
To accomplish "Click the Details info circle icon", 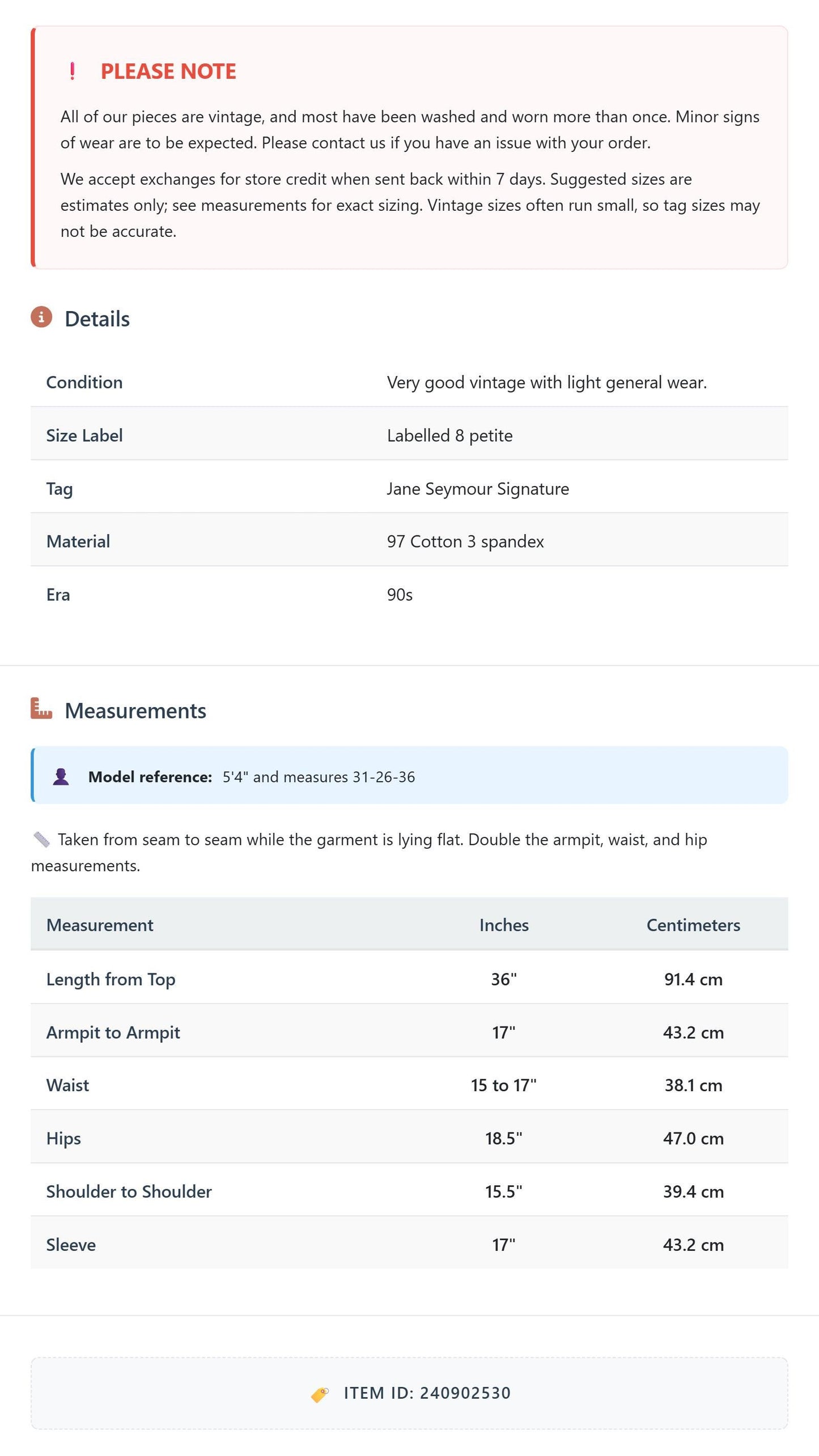I will tap(41, 317).
